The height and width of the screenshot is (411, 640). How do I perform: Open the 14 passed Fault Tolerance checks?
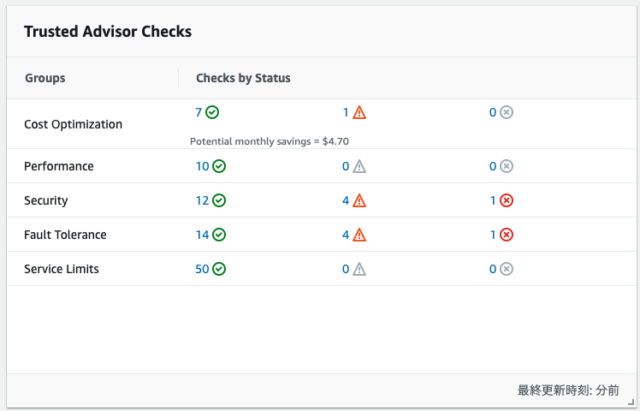tap(202, 235)
